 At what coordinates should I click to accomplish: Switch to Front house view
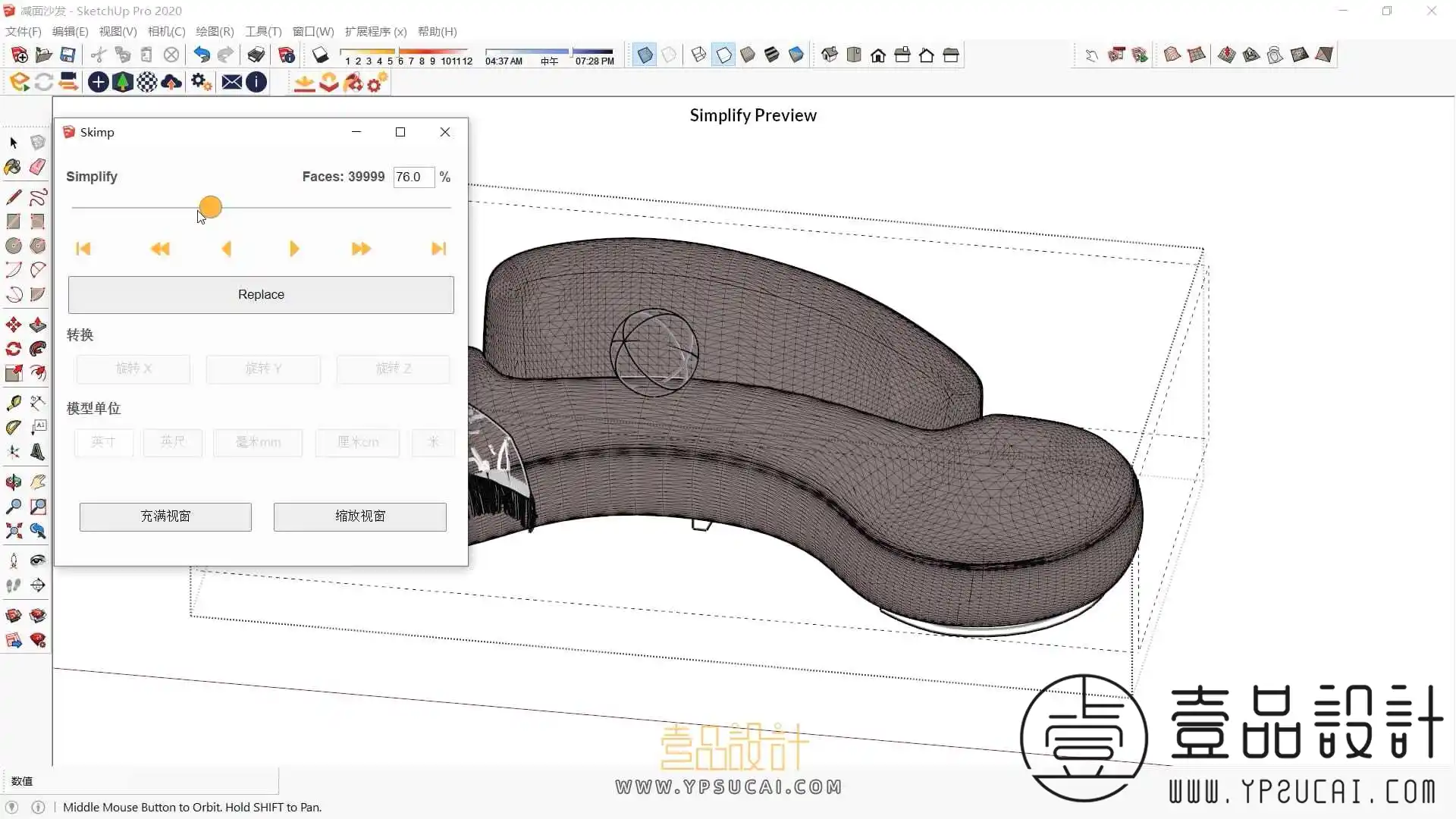click(x=878, y=55)
